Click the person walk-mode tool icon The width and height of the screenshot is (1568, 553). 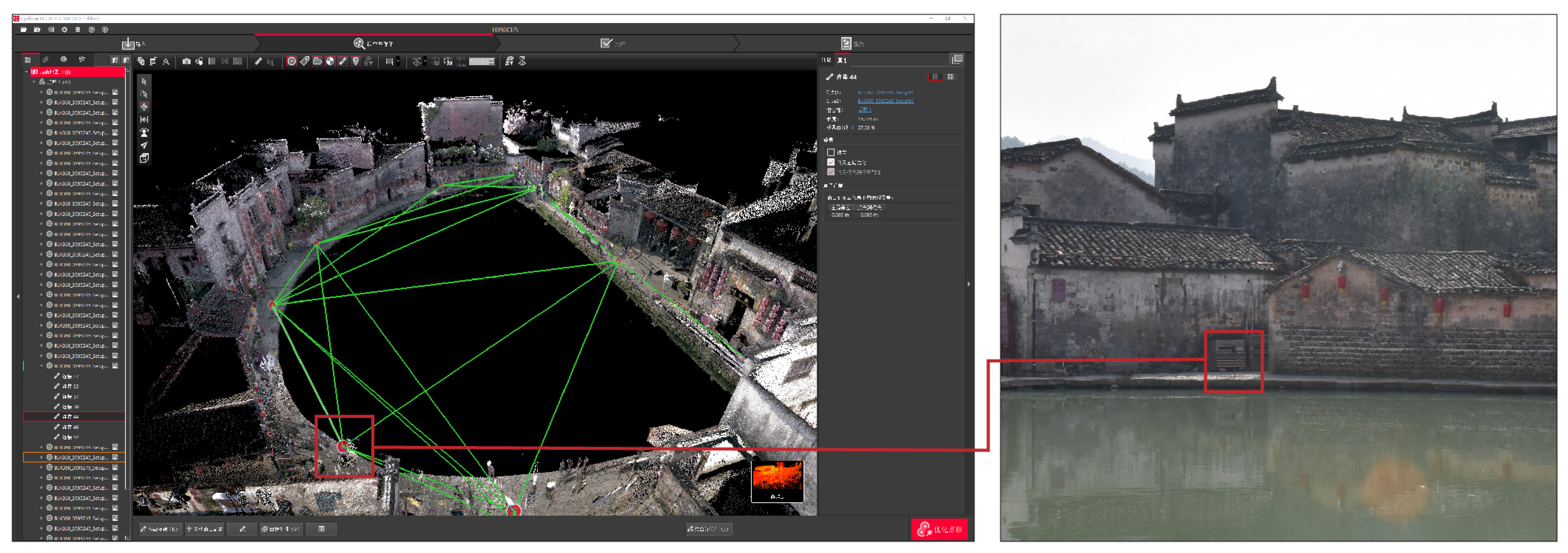[x=144, y=133]
